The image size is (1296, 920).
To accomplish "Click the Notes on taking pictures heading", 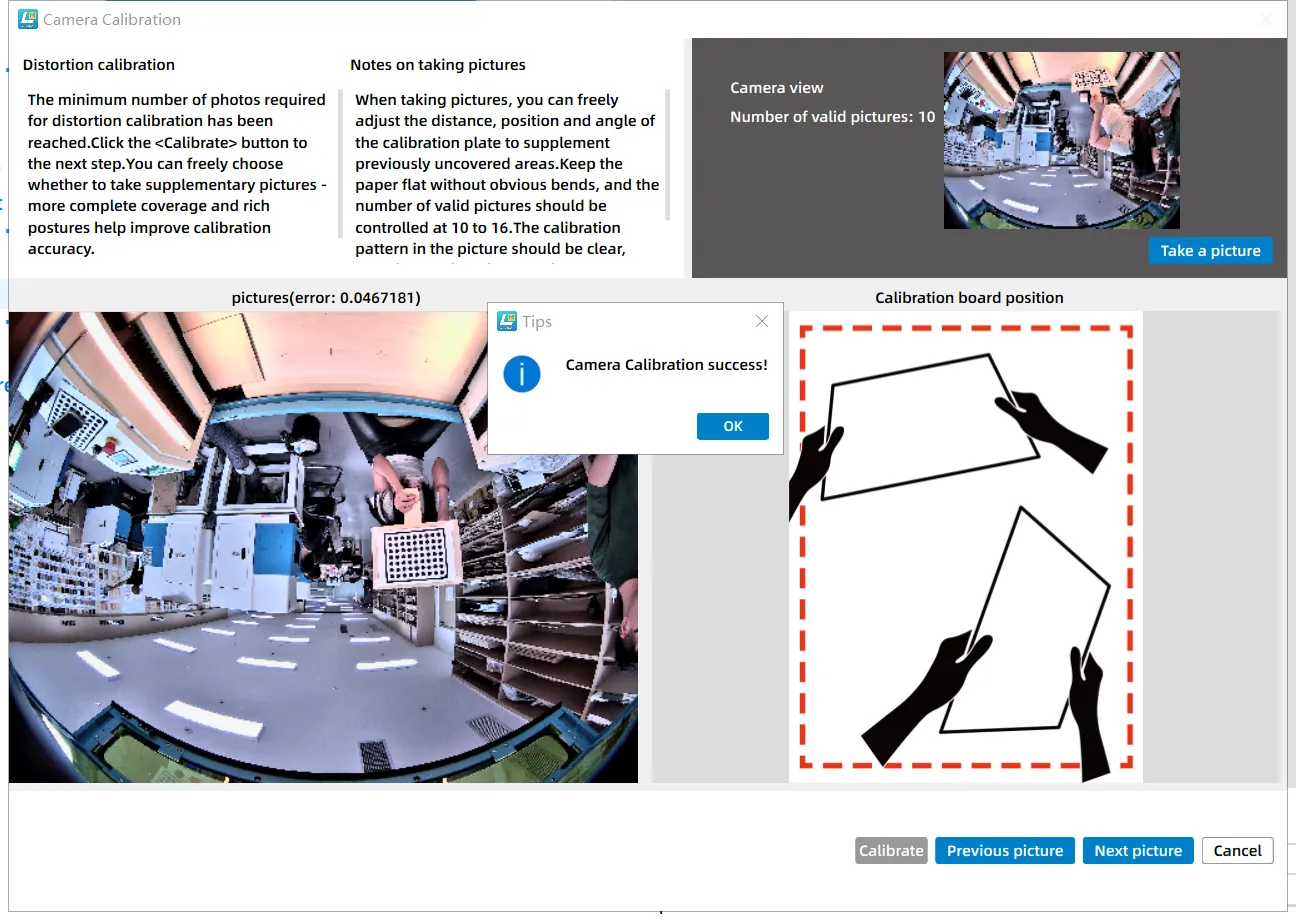I will [437, 65].
